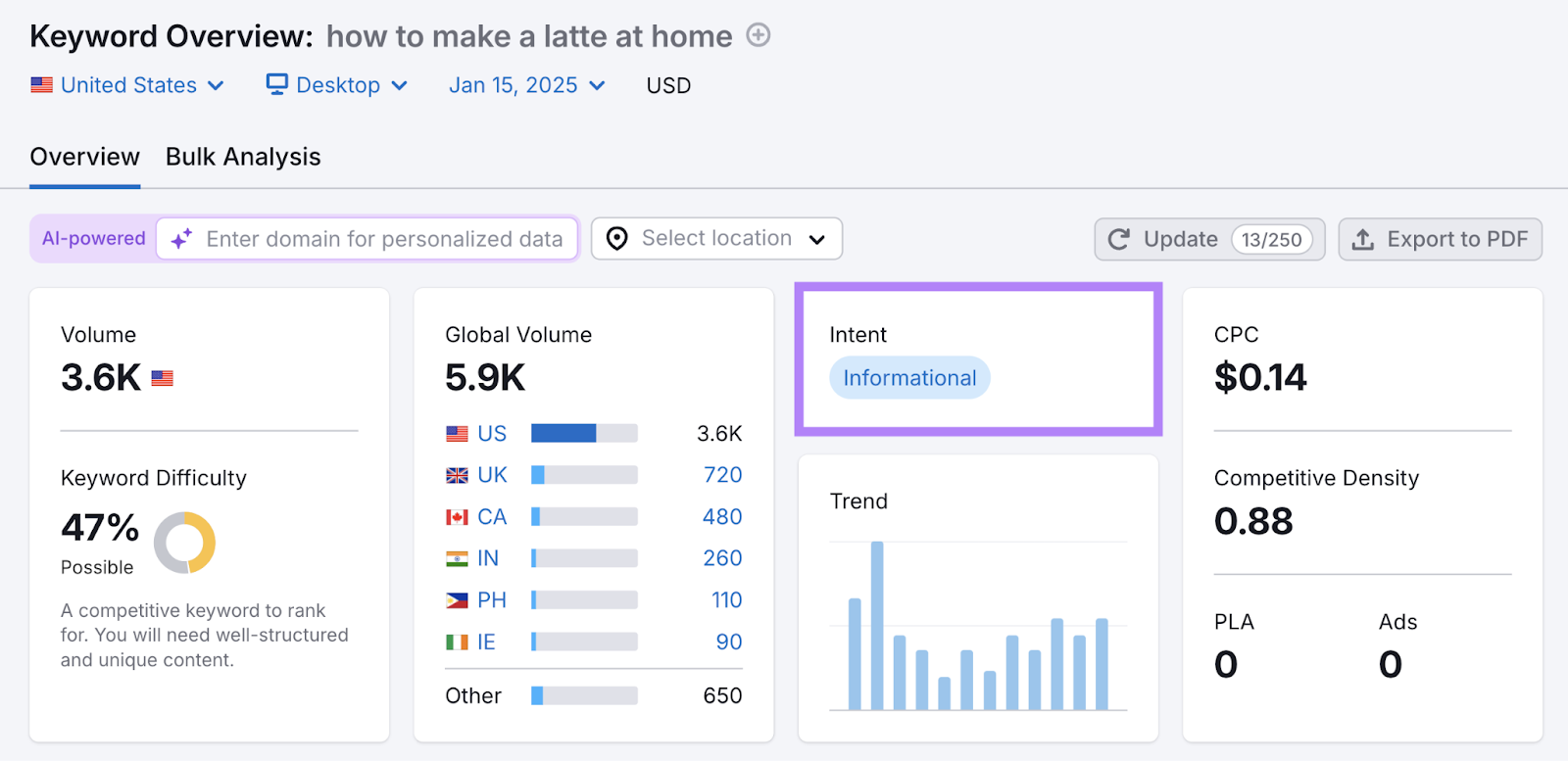Image resolution: width=1568 pixels, height=761 pixels.
Task: Click the refresh icon in Update button
Action: coord(1118,239)
